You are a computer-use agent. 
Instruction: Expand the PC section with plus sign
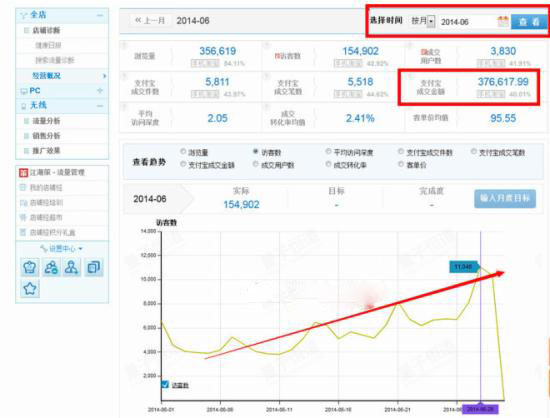100,90
